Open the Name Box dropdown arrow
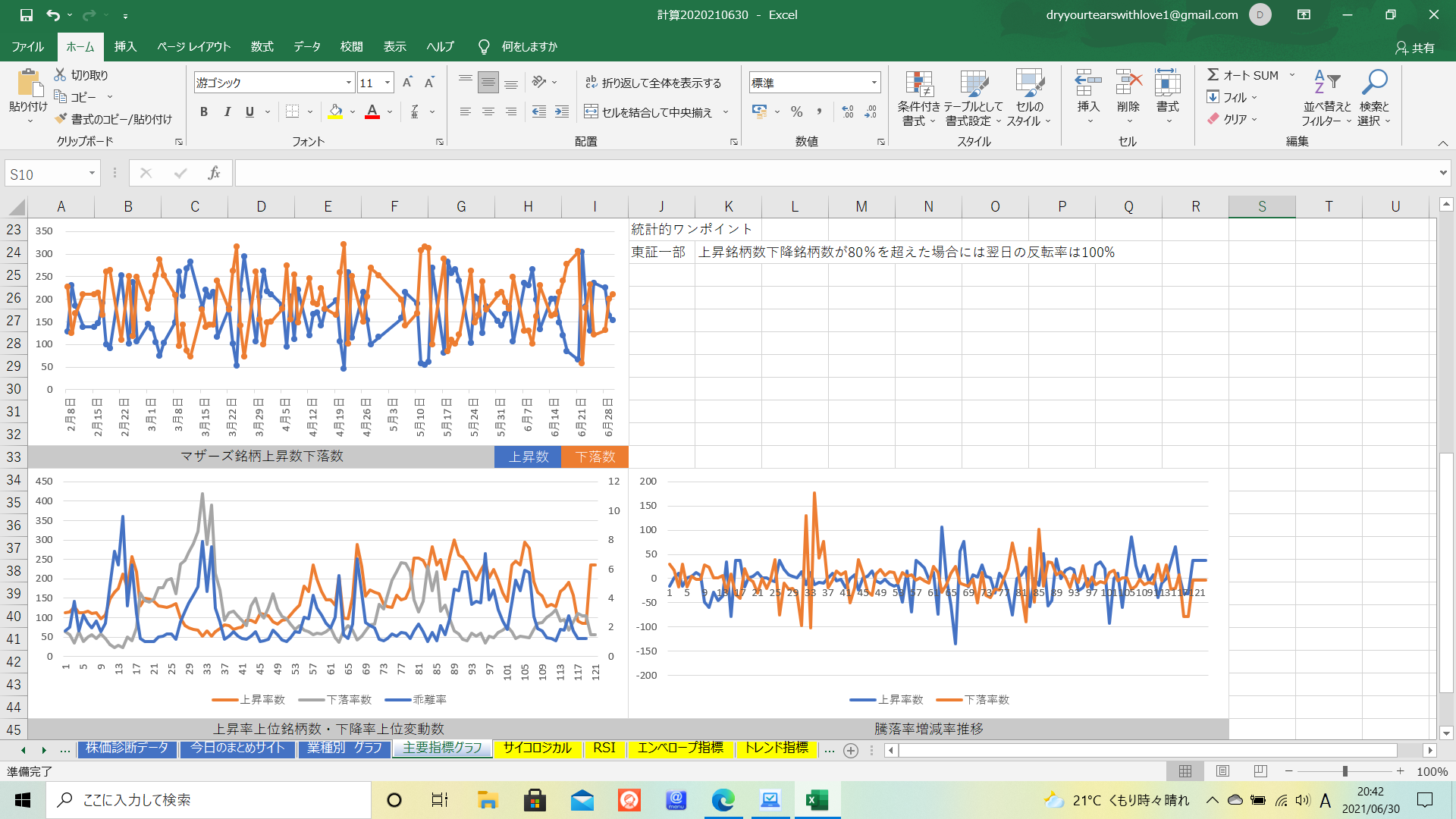Screen dimensions: 1456x819 (x=92, y=174)
